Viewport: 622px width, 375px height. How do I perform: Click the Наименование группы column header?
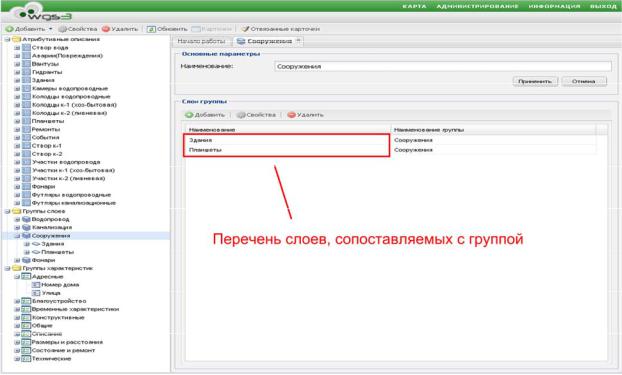point(493,130)
